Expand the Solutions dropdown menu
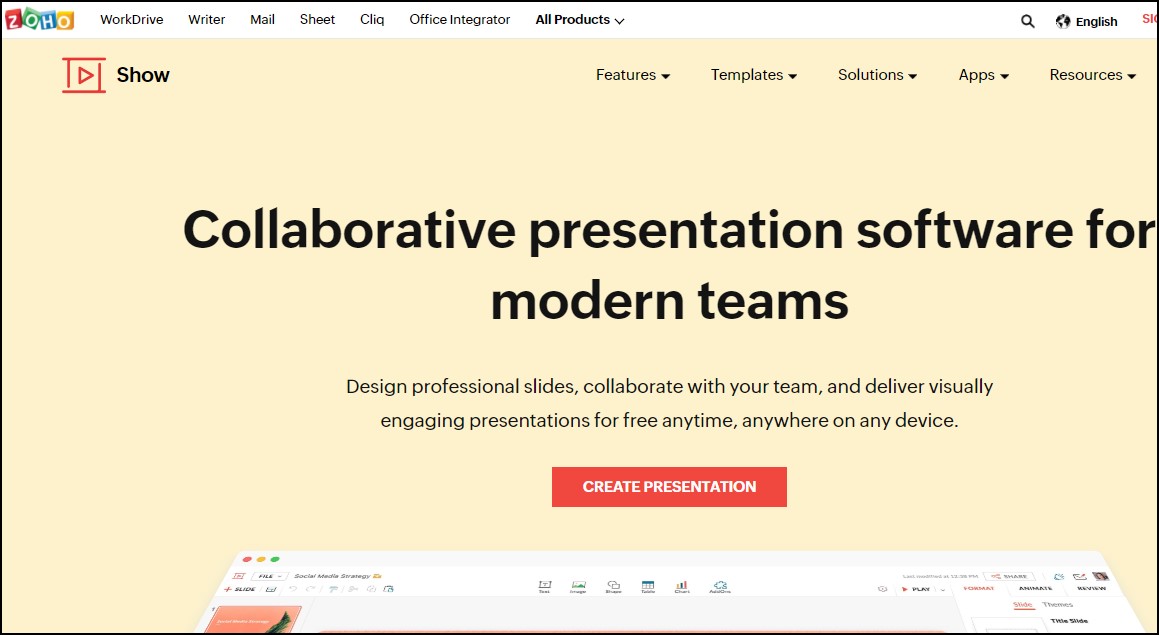The image size is (1159, 635). 877,75
